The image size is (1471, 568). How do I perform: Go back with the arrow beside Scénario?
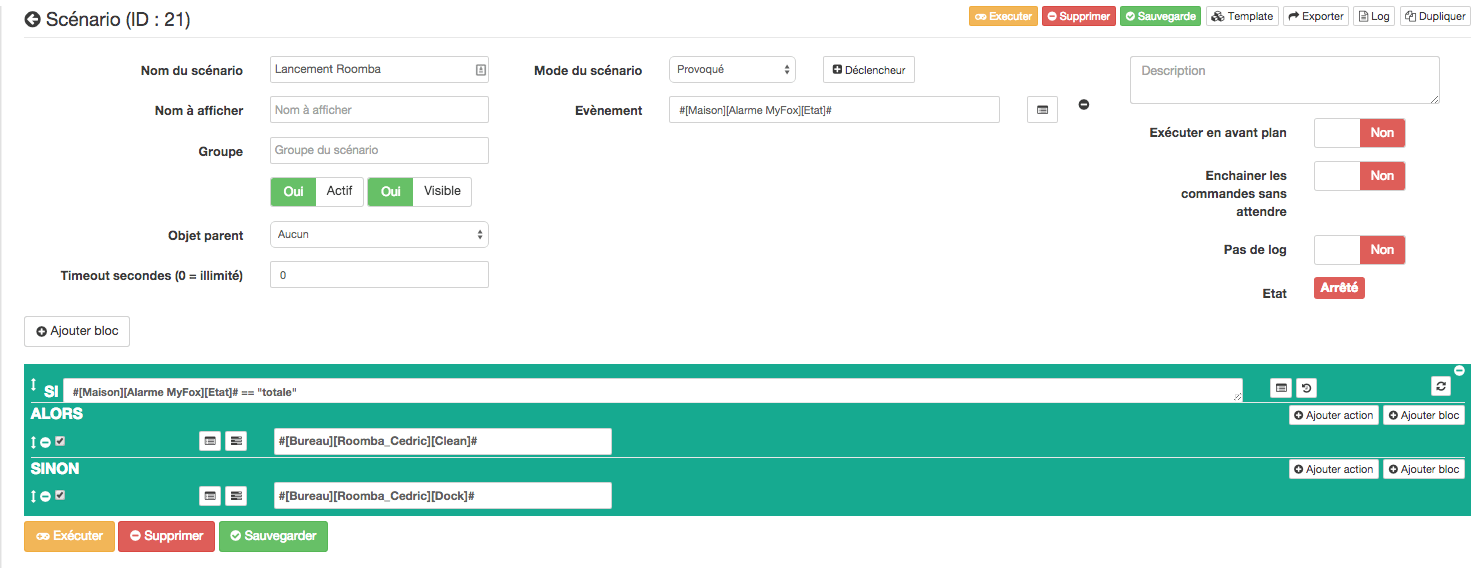coord(33,19)
